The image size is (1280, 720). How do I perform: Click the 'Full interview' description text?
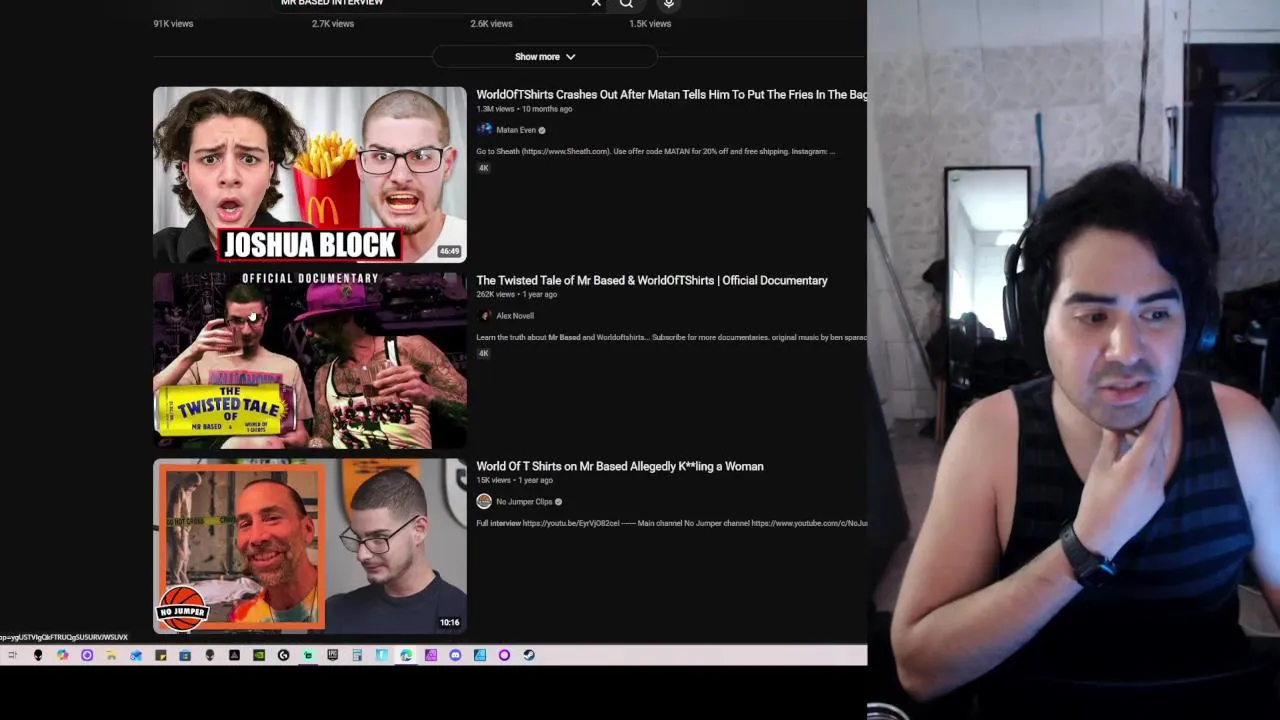pyautogui.click(x=671, y=524)
